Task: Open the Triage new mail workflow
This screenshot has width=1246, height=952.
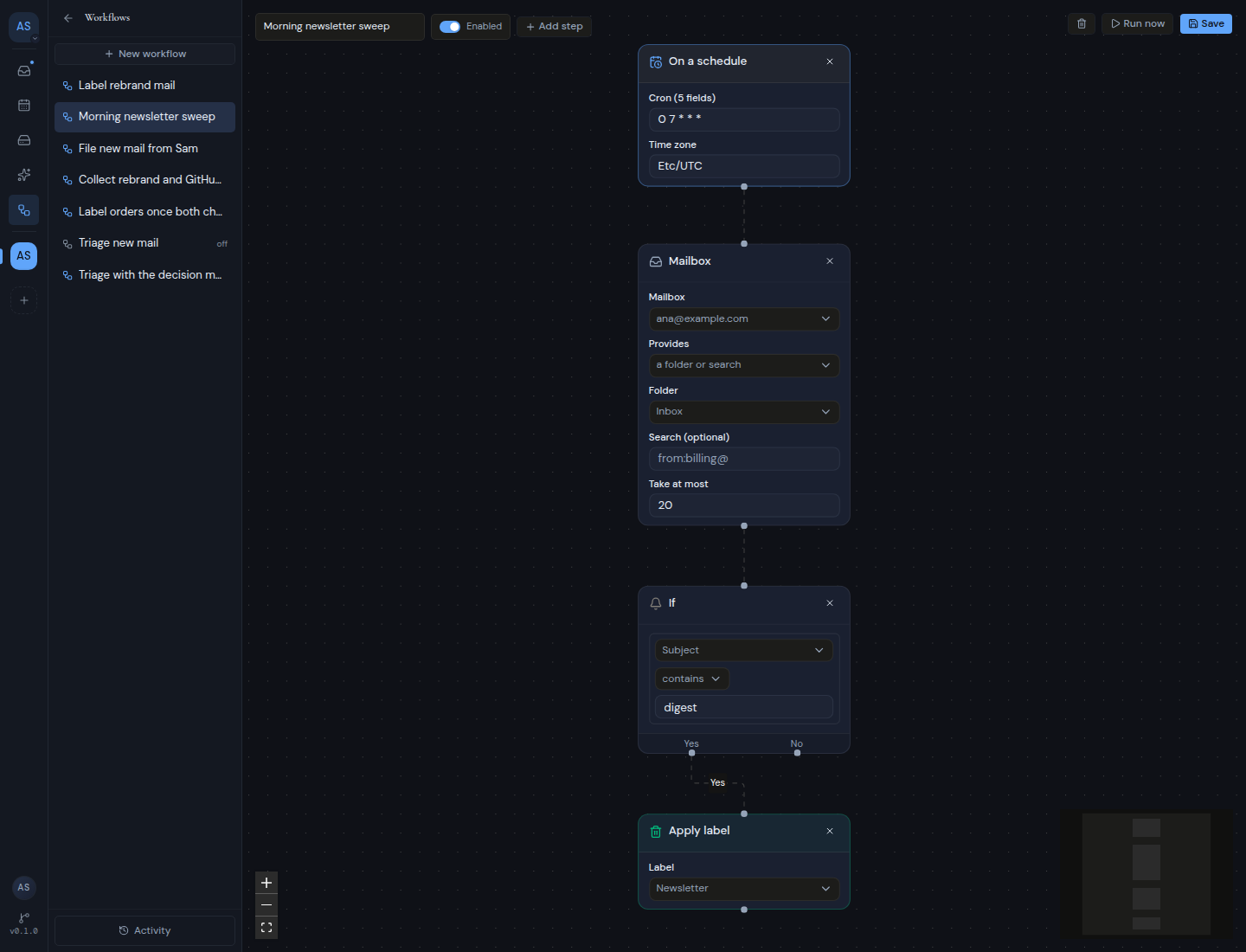Action: point(145,243)
